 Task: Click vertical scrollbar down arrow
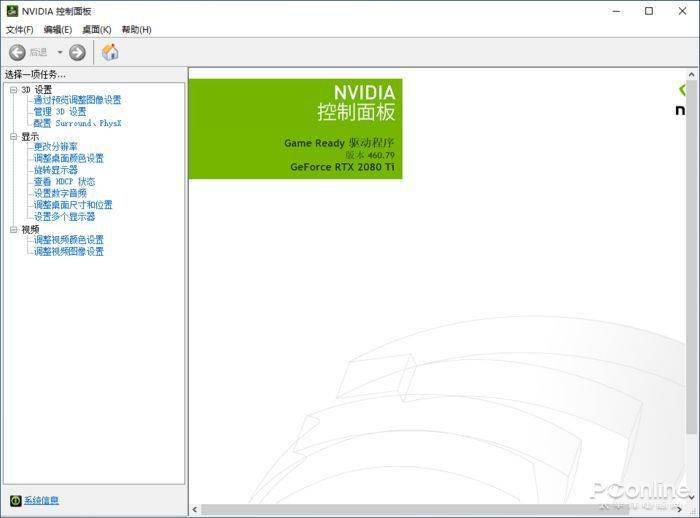point(692,497)
